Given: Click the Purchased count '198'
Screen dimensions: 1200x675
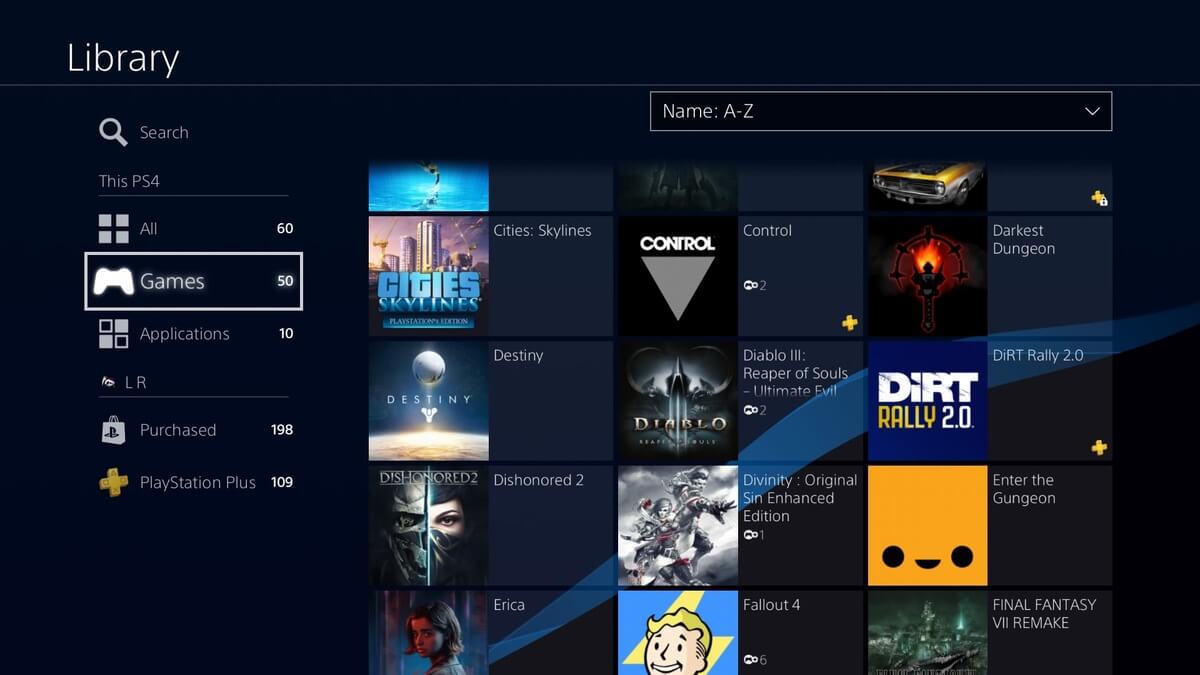Looking at the screenshot, I should point(282,430).
